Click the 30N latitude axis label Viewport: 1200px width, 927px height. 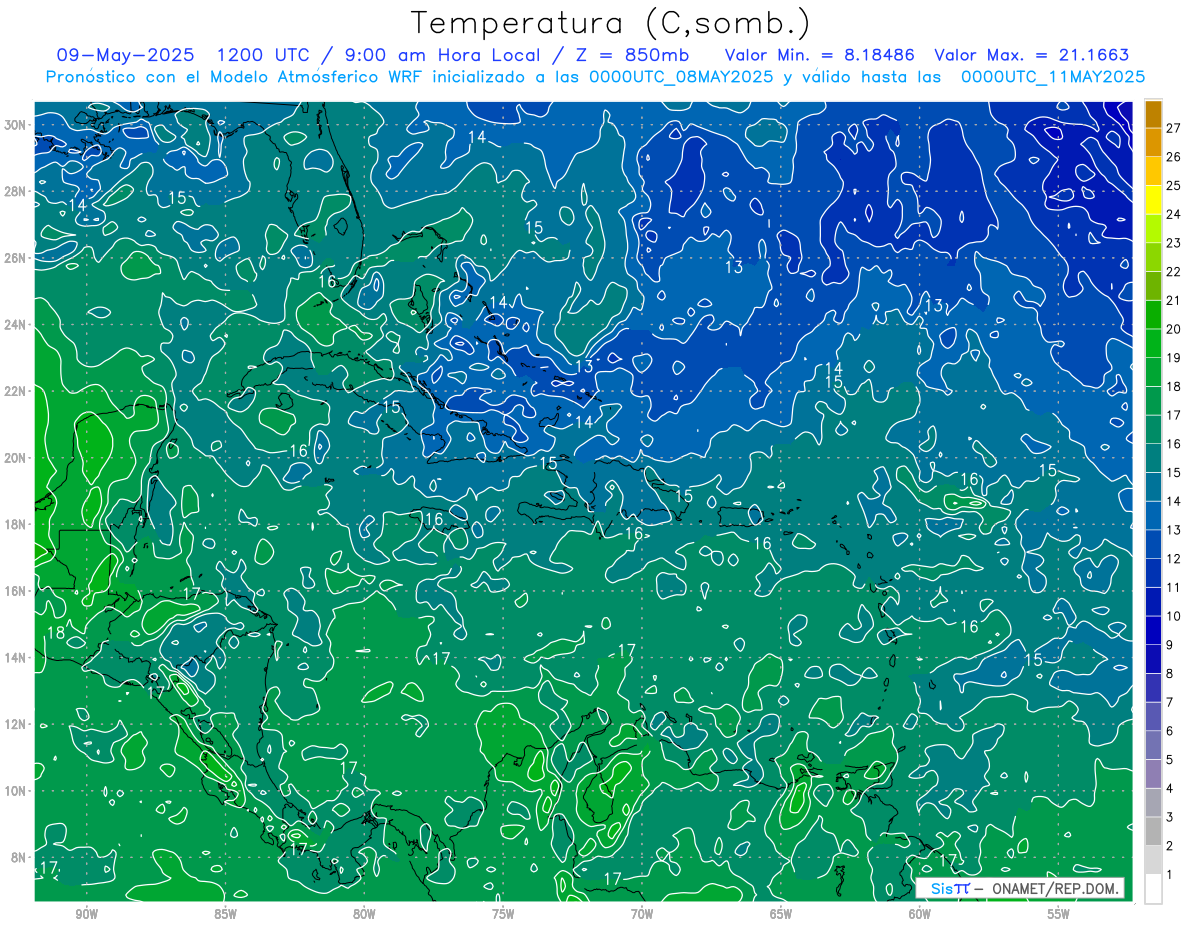click(x=15, y=125)
